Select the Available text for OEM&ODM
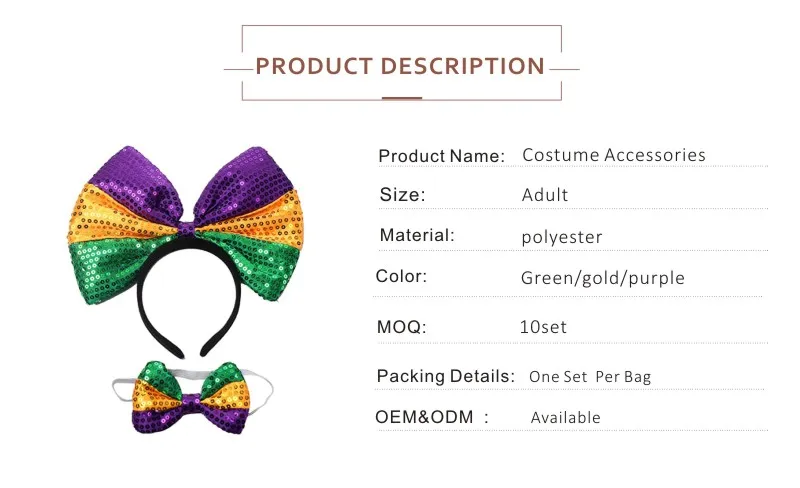800x488 pixels. (566, 417)
